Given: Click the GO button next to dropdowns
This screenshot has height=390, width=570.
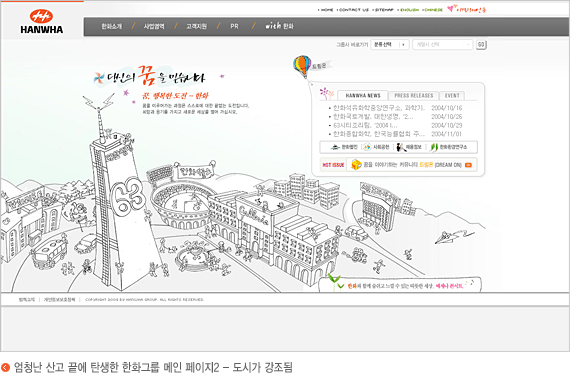Looking at the screenshot, I should [481, 44].
